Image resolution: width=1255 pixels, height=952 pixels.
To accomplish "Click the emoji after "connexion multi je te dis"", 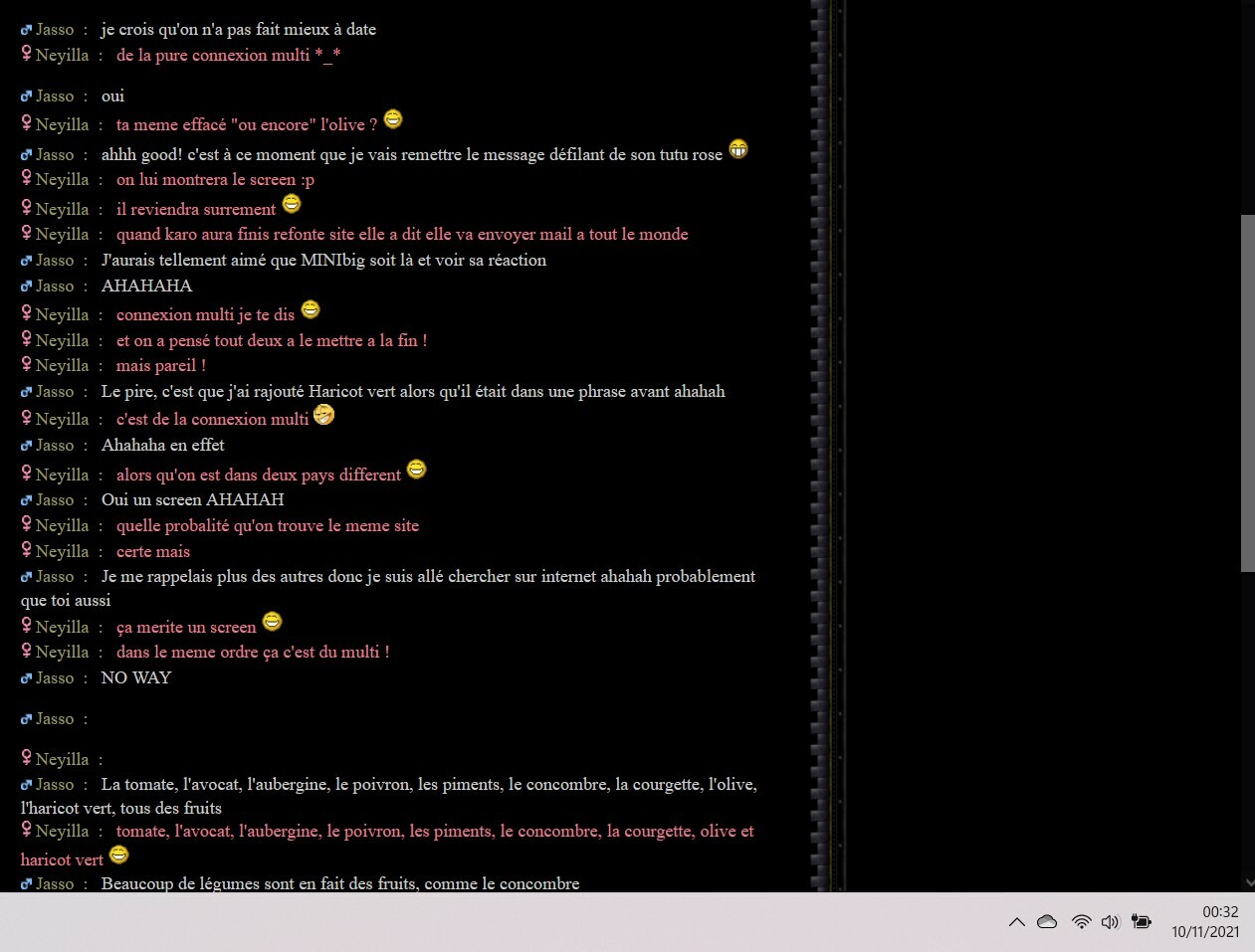I will (x=311, y=309).
